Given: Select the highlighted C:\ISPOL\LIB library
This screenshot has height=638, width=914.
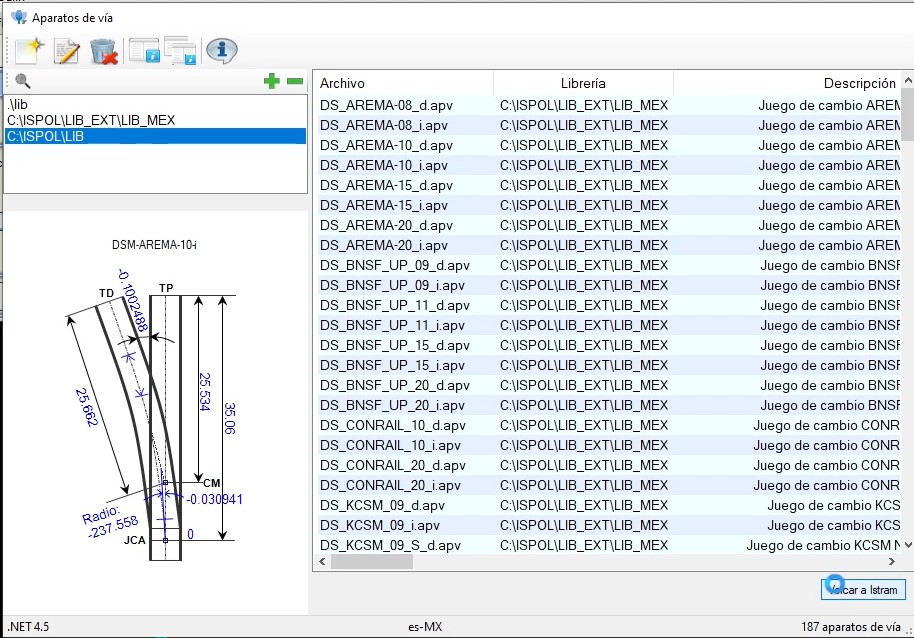Looking at the screenshot, I should coord(155,136).
